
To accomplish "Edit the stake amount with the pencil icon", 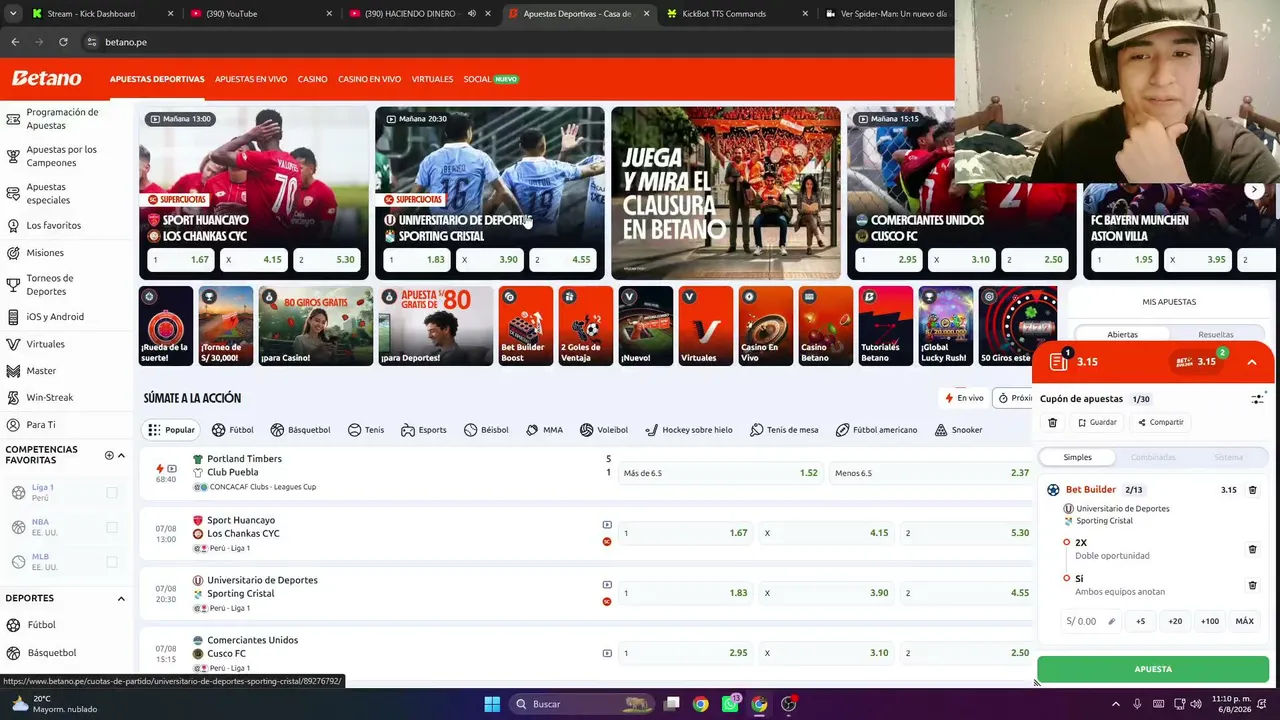I will (x=1111, y=621).
